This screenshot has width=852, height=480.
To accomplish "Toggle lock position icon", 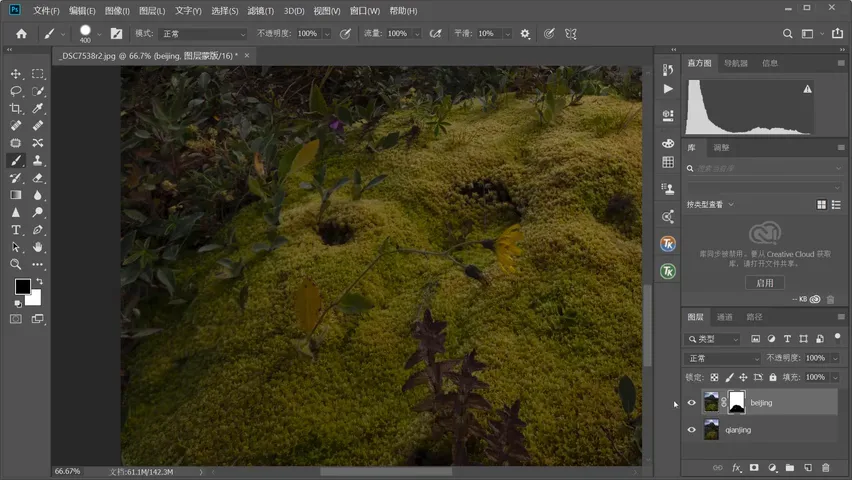I will point(743,377).
